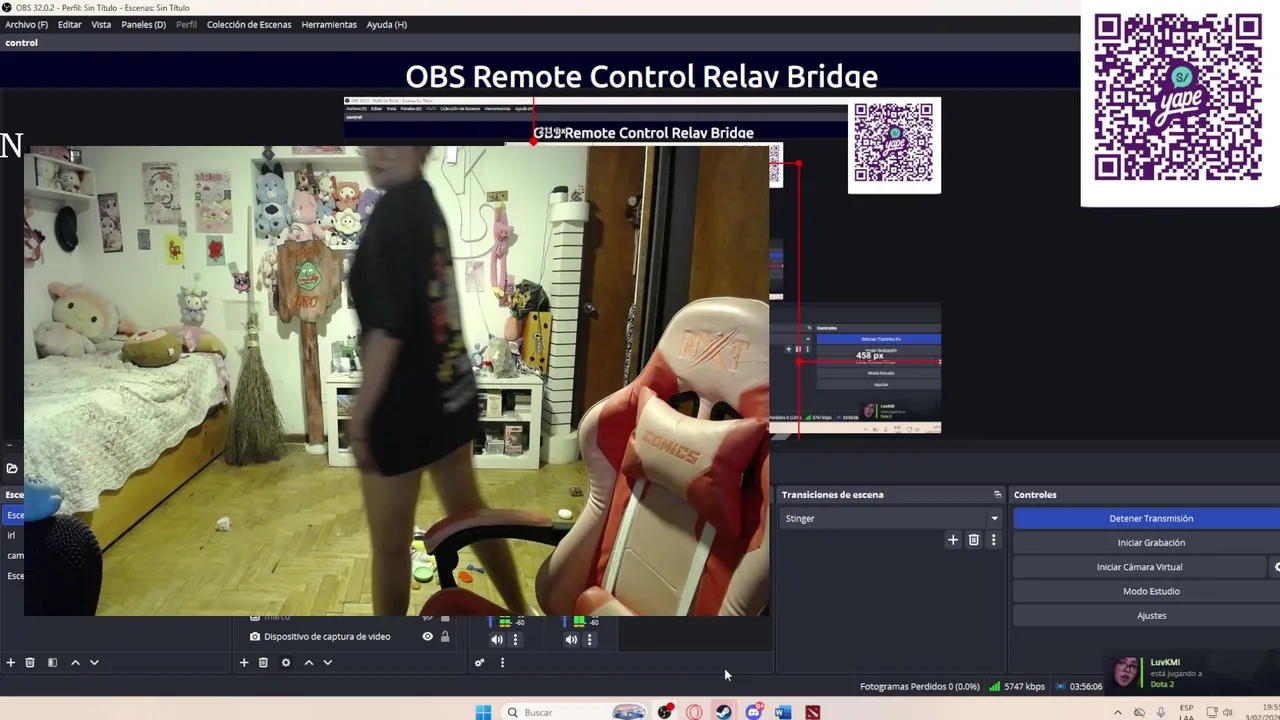This screenshot has height=720, width=1280.
Task: Open Discord from the taskbar
Action: [x=754, y=712]
